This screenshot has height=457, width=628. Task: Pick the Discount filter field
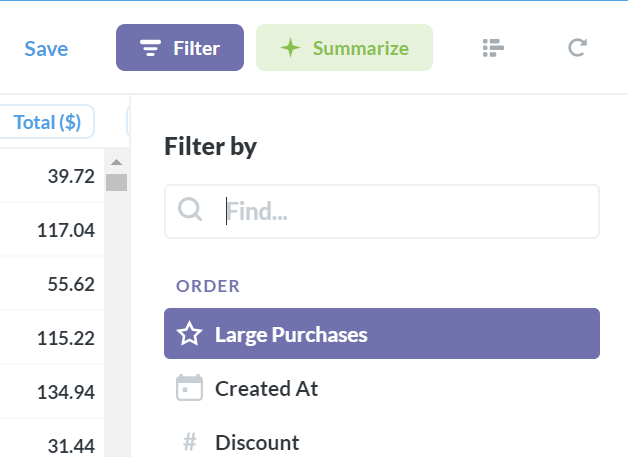[x=257, y=442]
